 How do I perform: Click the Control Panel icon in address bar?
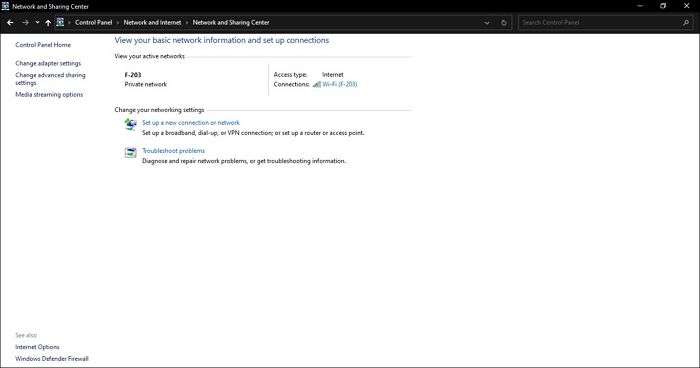[60, 22]
